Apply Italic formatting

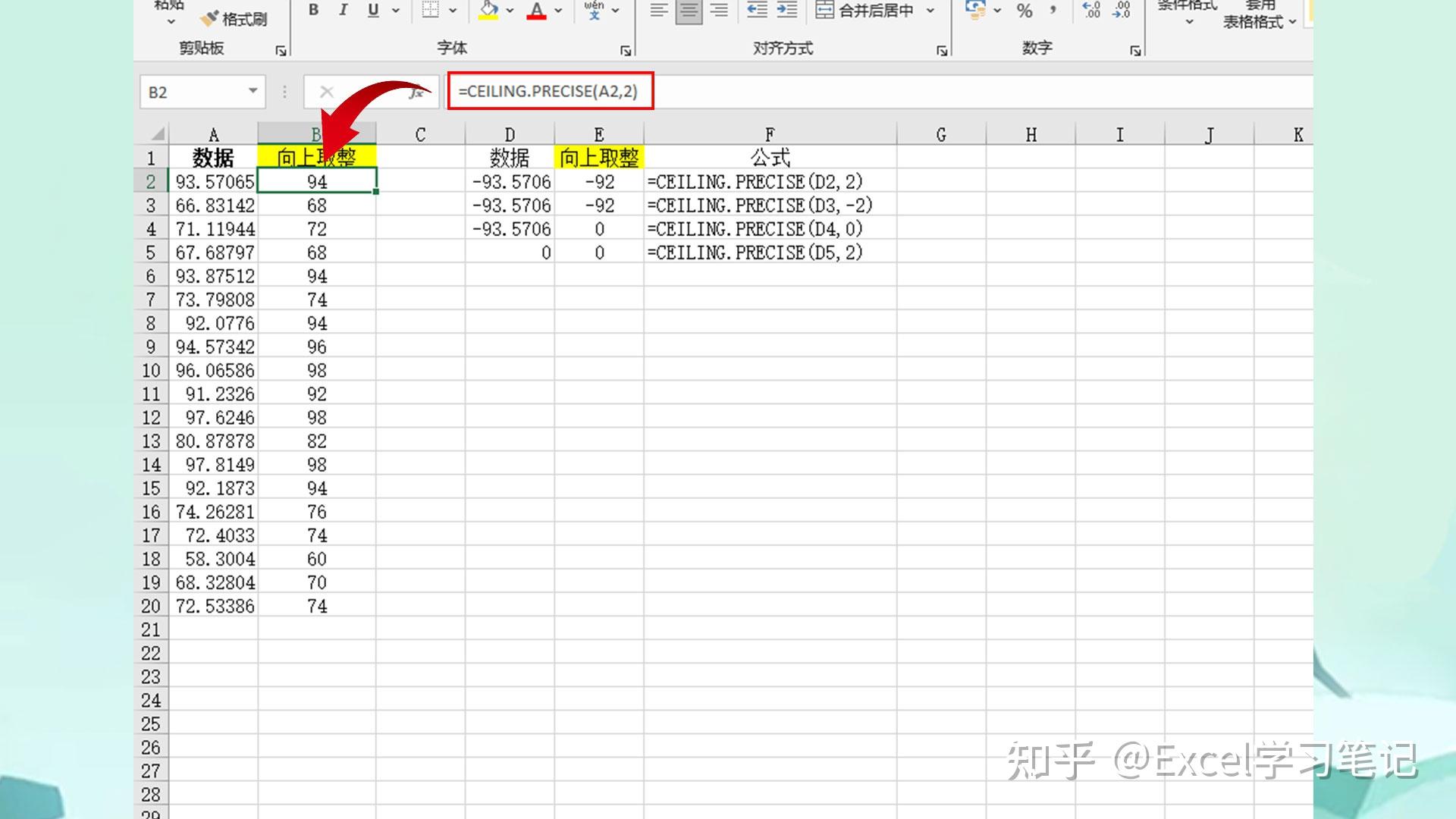[343, 11]
